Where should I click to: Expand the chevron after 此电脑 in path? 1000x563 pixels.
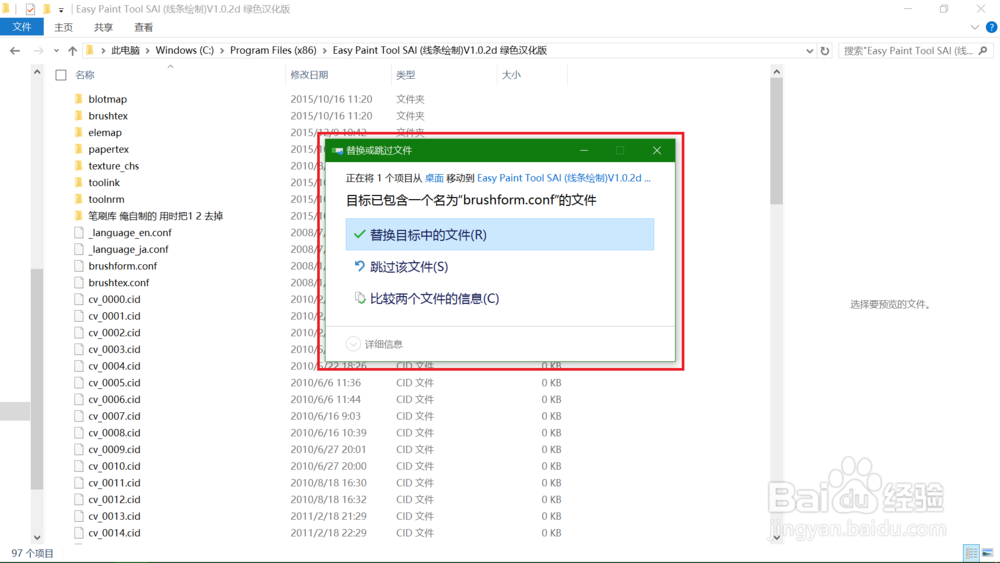[147, 50]
